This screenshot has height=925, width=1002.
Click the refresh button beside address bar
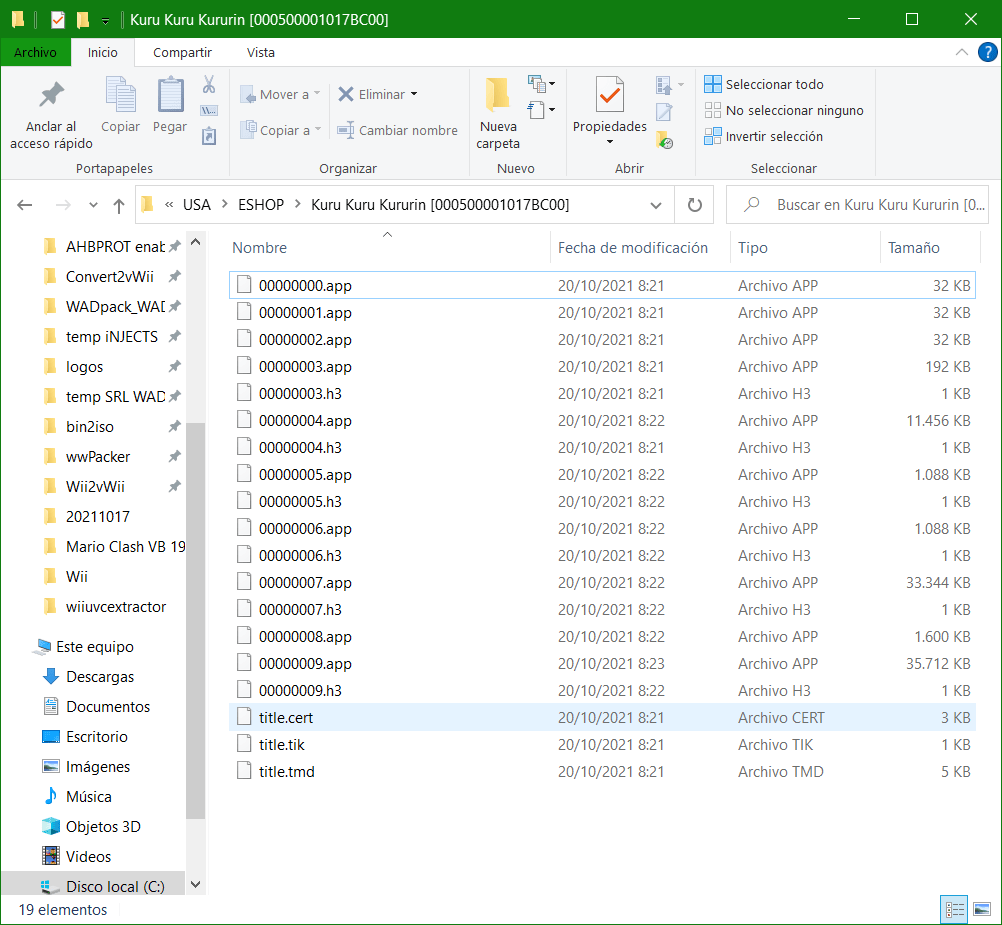(x=695, y=205)
